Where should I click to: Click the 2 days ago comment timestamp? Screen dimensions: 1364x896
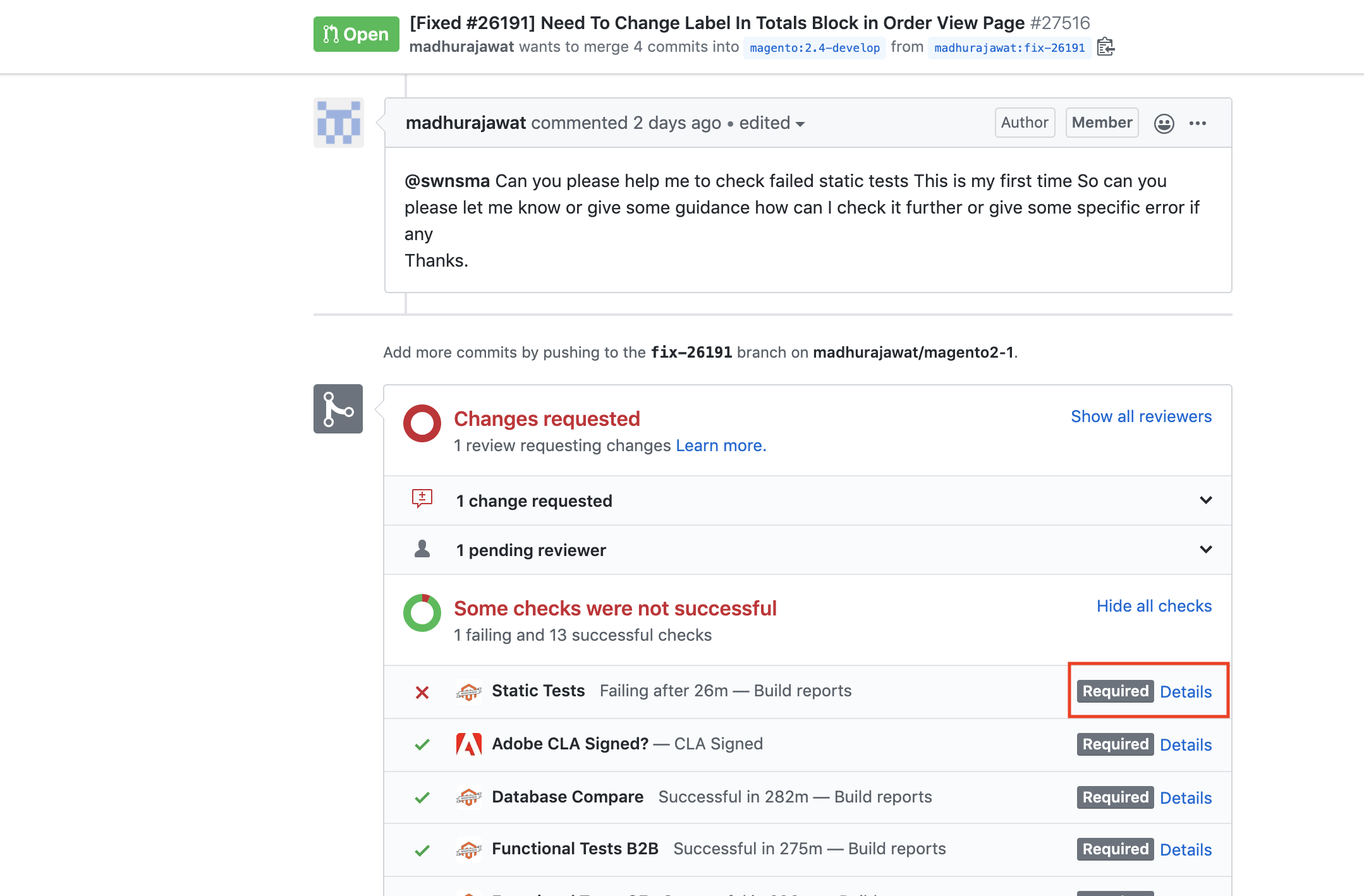677,123
